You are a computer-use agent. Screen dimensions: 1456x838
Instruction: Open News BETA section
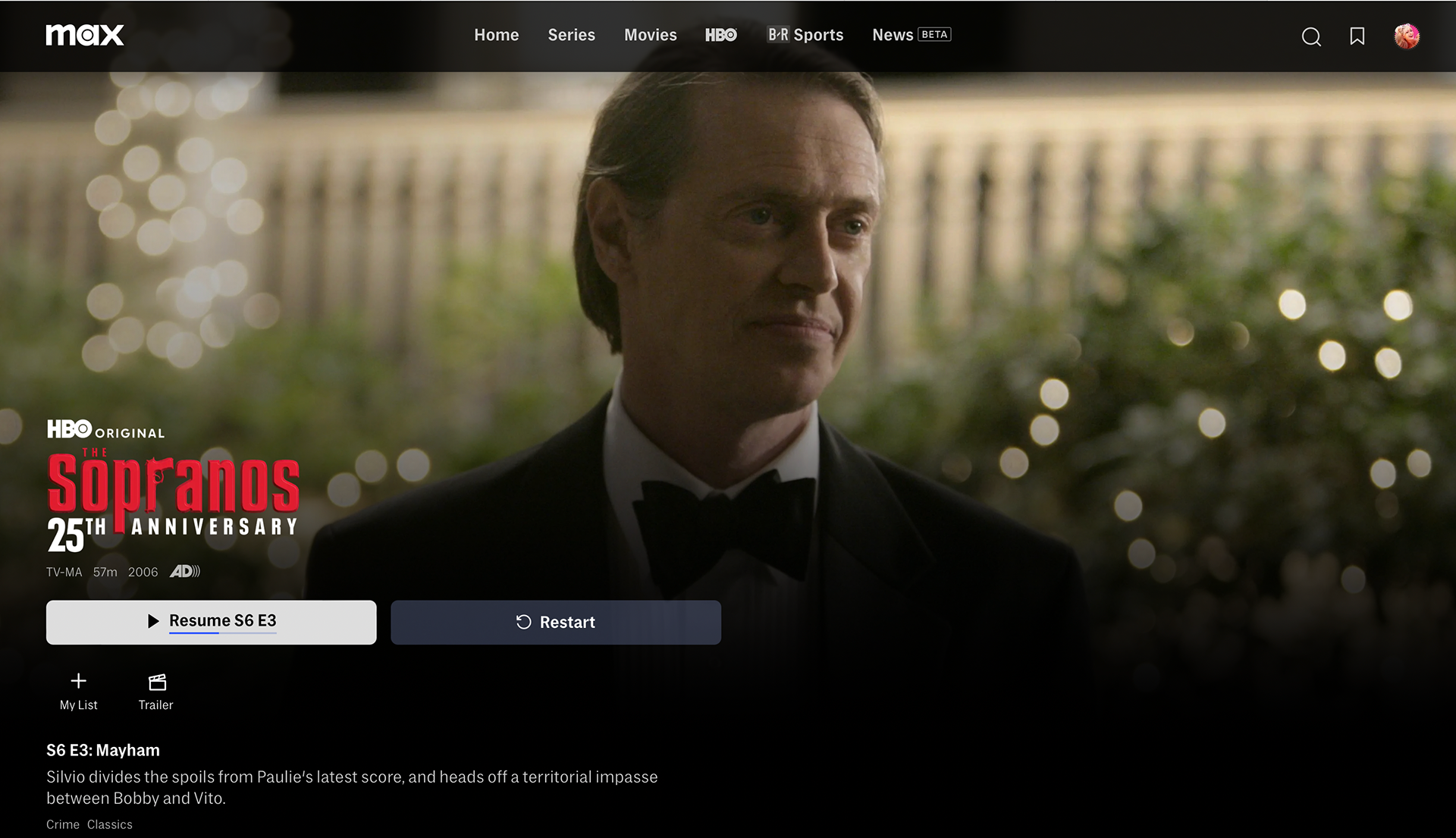click(x=912, y=35)
